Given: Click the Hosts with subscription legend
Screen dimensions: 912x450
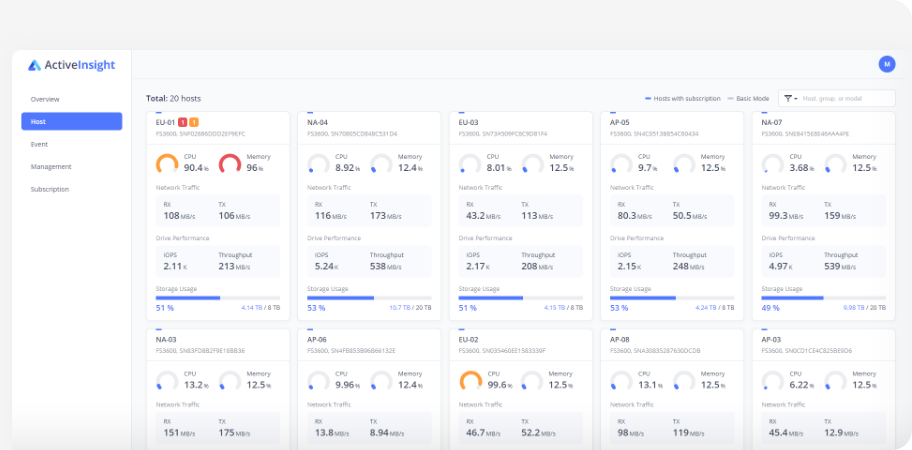Looking at the screenshot, I should click(683, 99).
